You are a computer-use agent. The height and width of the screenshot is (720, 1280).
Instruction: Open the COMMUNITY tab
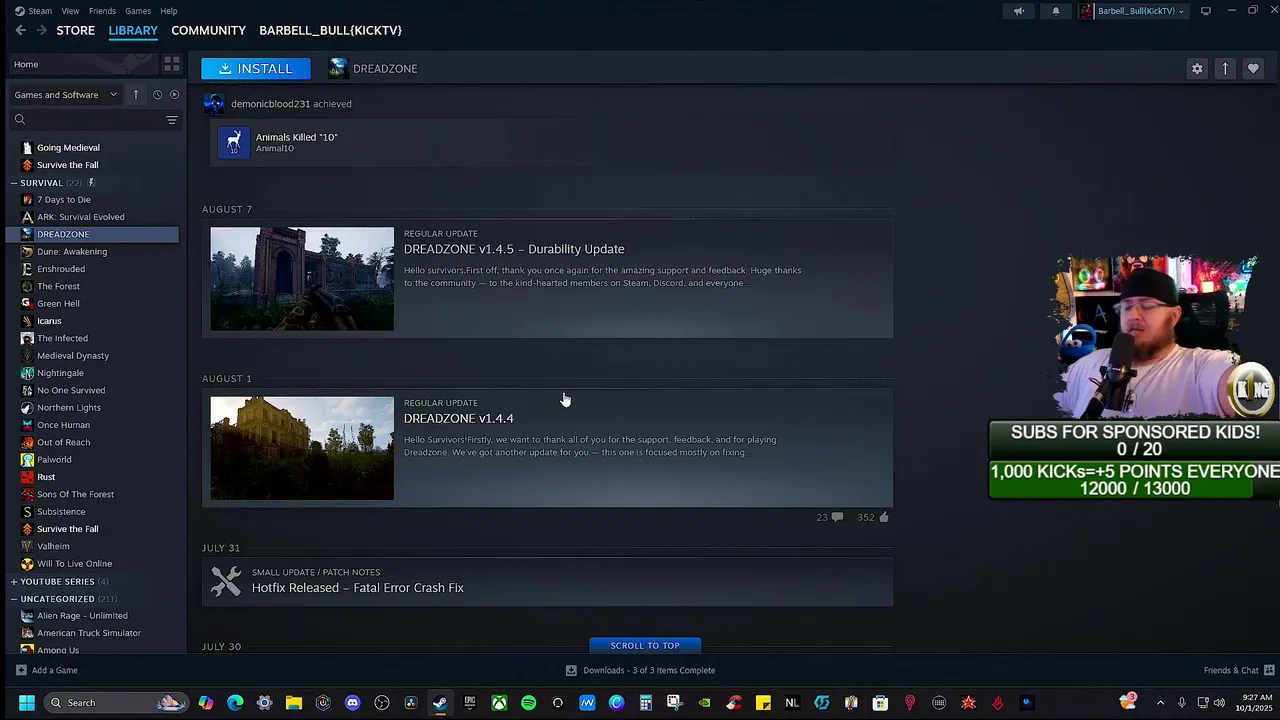point(208,31)
